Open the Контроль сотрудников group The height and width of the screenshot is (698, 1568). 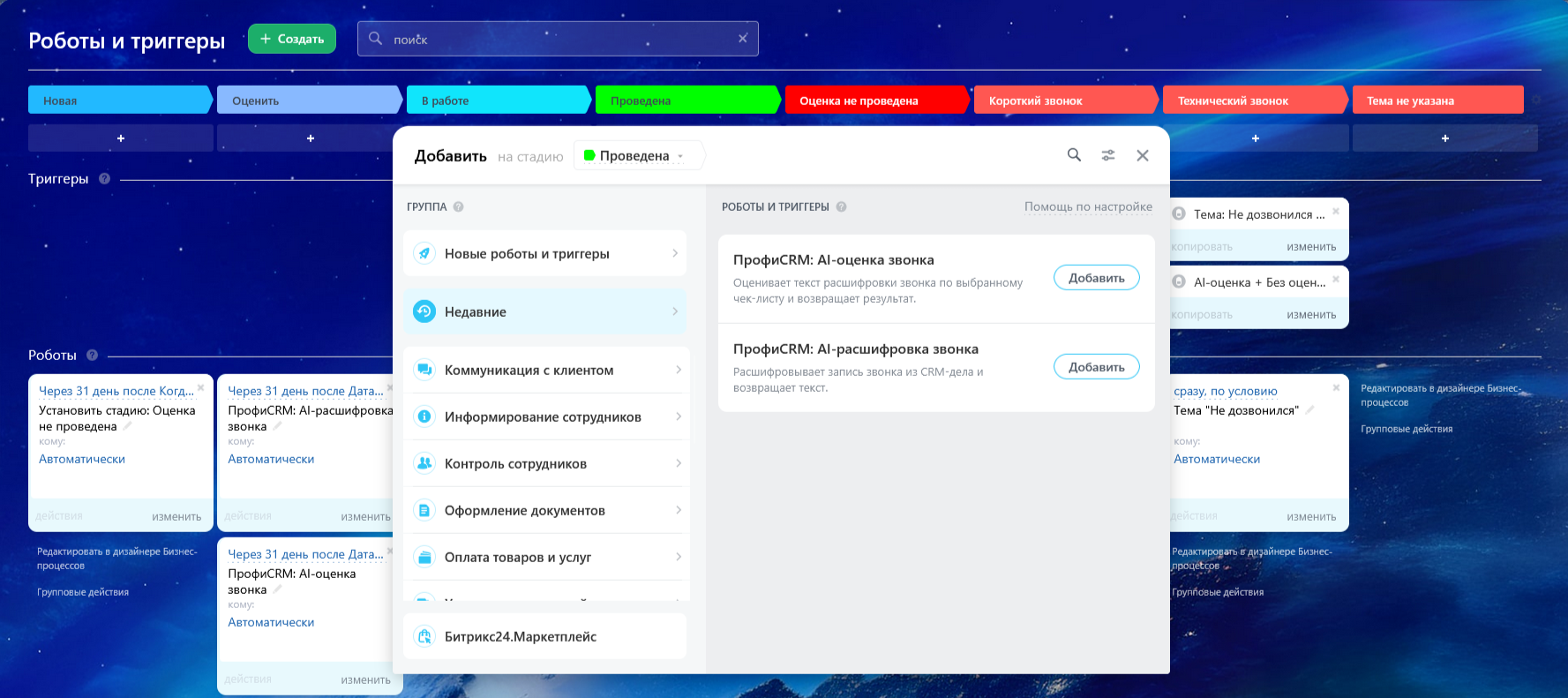click(546, 463)
